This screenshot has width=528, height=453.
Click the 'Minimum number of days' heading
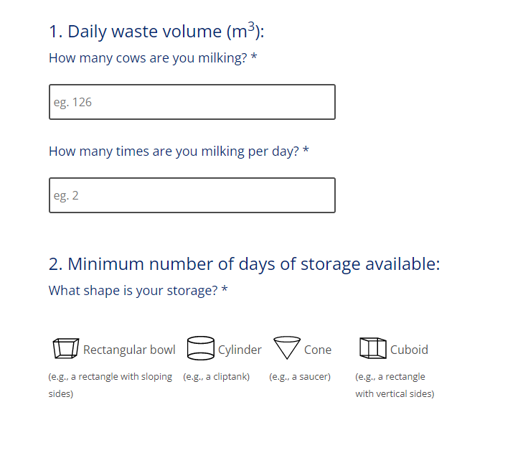[x=244, y=264]
